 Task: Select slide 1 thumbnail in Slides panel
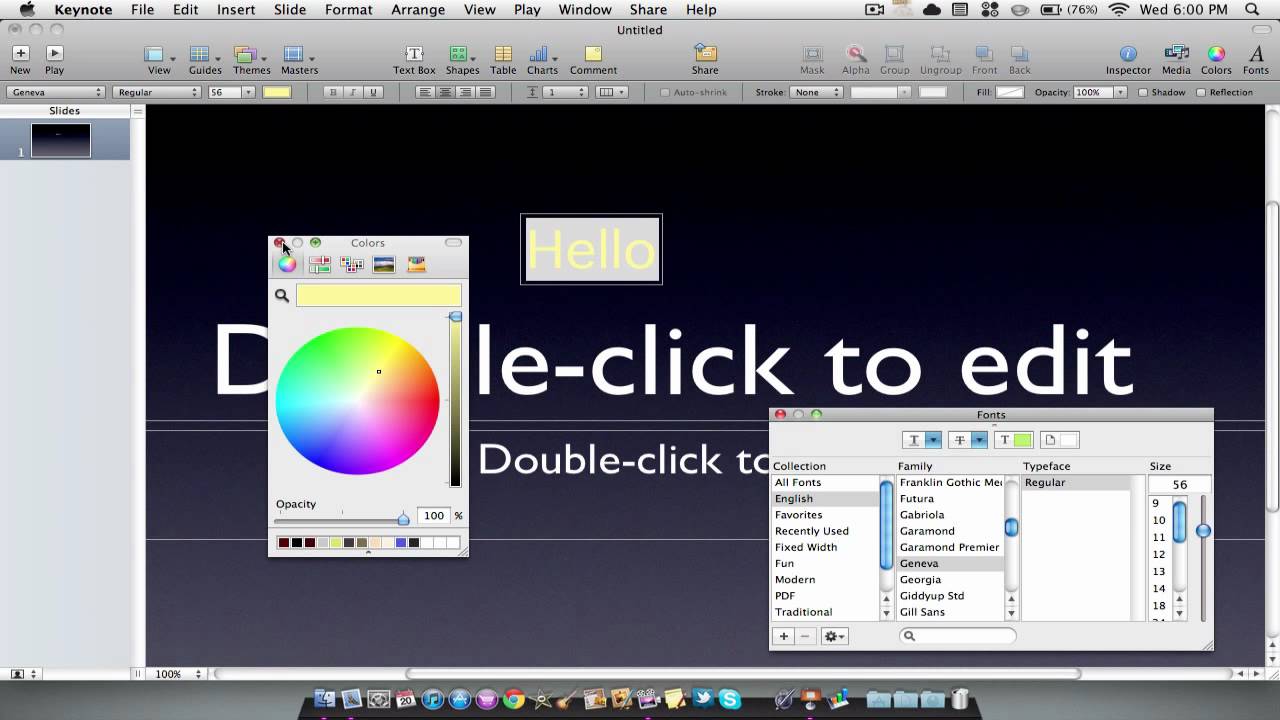61,141
